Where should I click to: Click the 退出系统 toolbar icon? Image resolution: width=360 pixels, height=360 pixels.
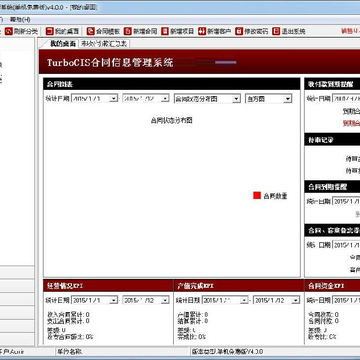276,31
